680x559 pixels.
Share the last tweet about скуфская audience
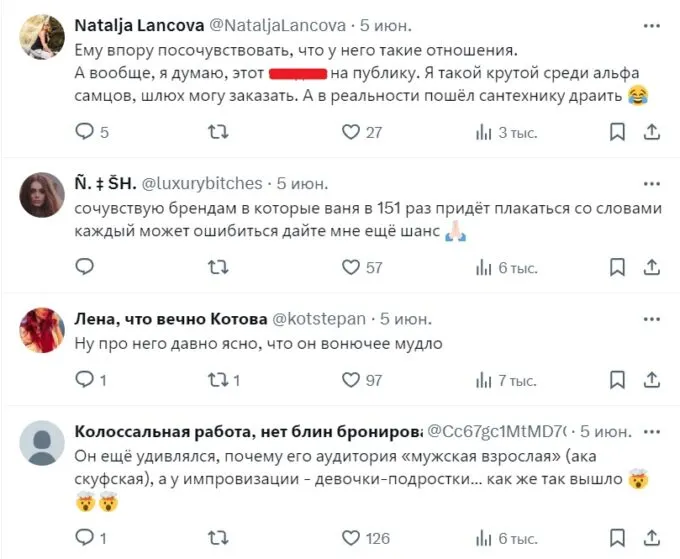tap(651, 539)
